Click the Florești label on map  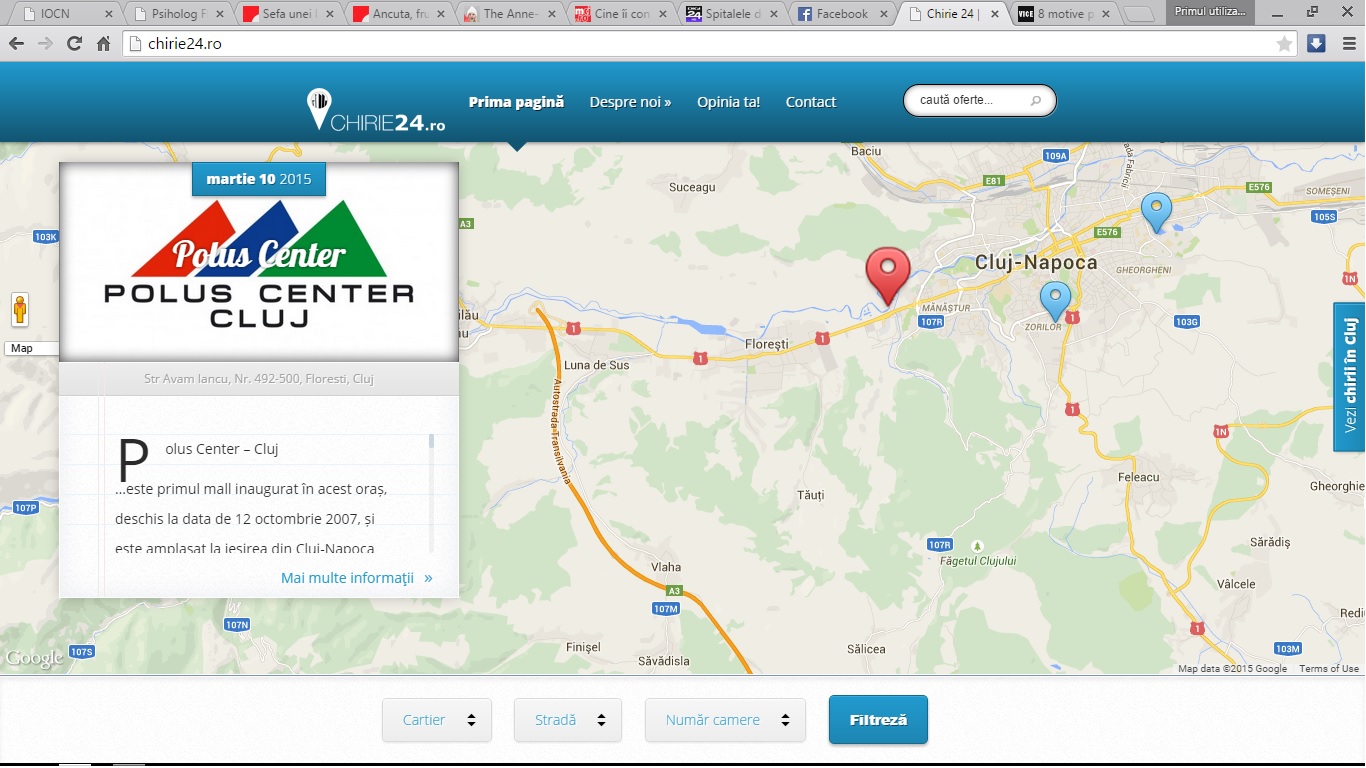[x=767, y=344]
